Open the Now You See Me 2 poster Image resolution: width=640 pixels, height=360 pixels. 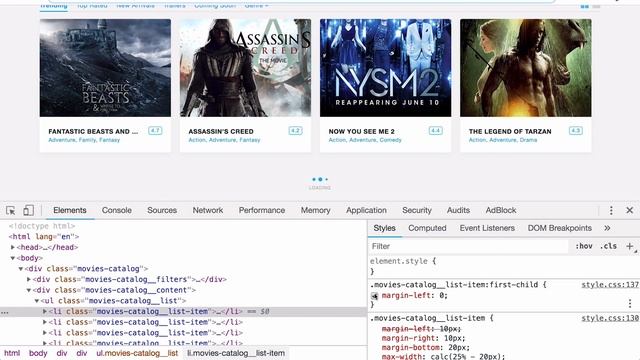(385, 68)
